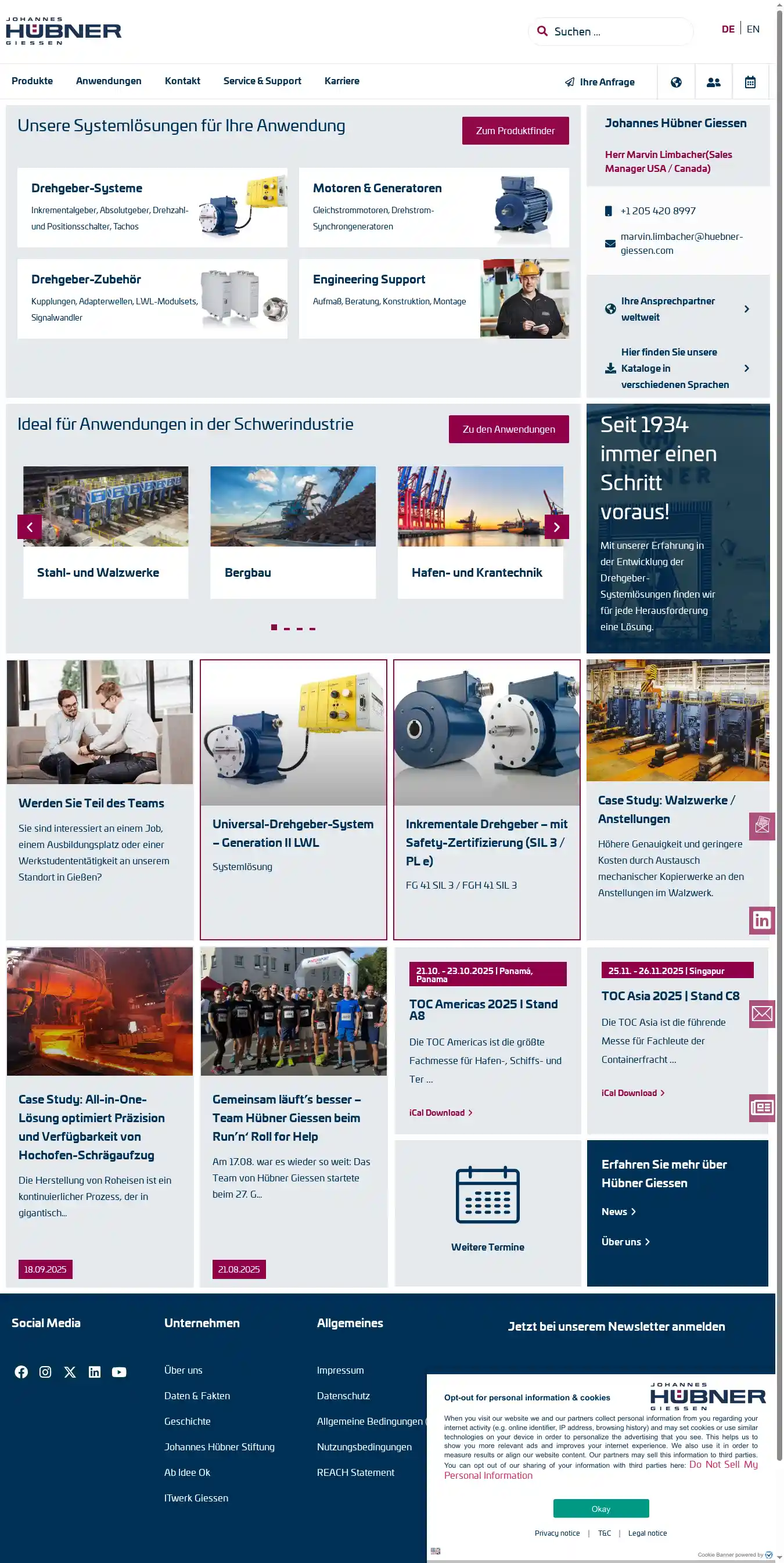Switch language to EN

pyautogui.click(x=753, y=29)
